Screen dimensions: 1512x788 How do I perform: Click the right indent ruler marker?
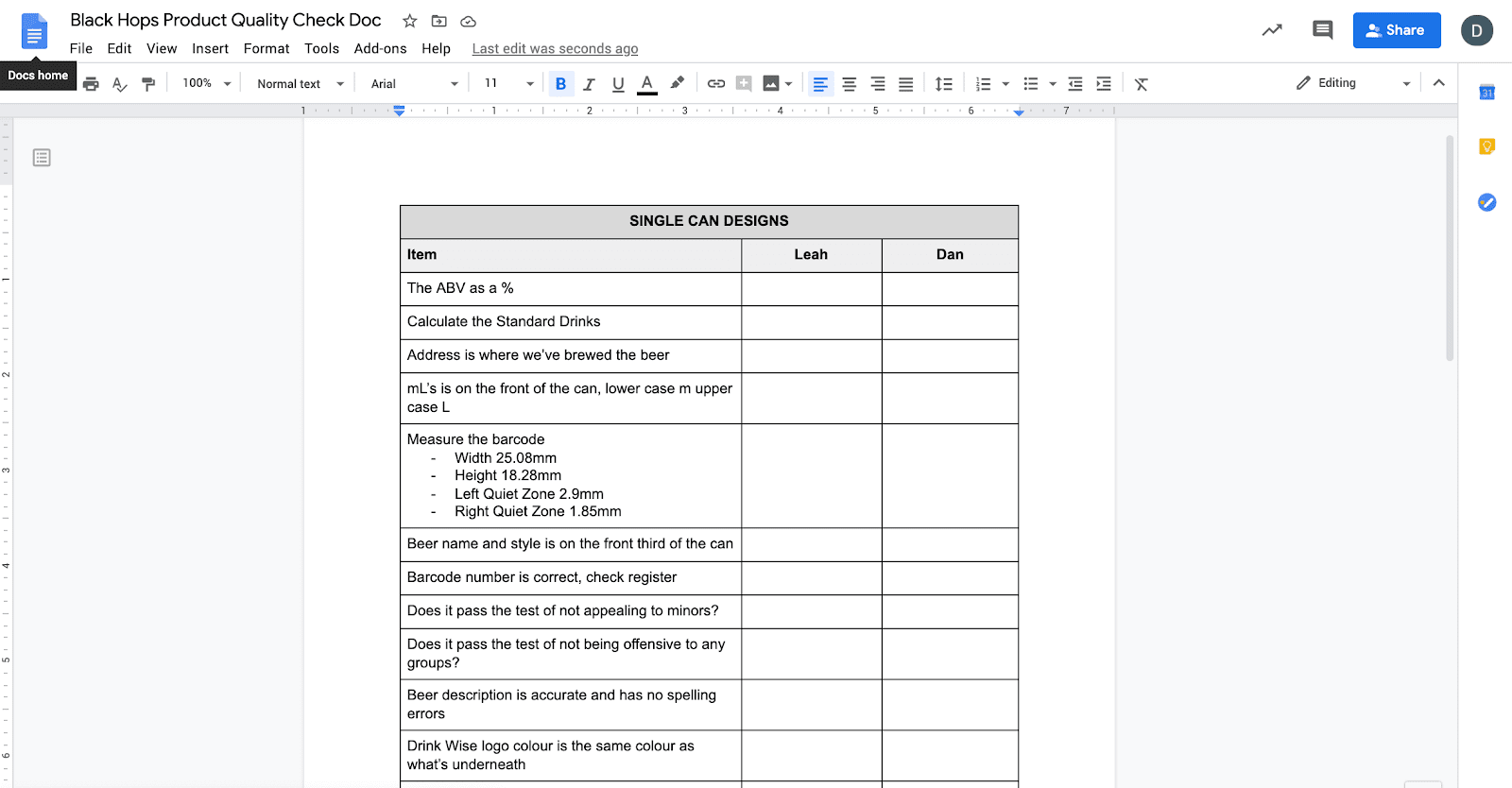point(1019,112)
